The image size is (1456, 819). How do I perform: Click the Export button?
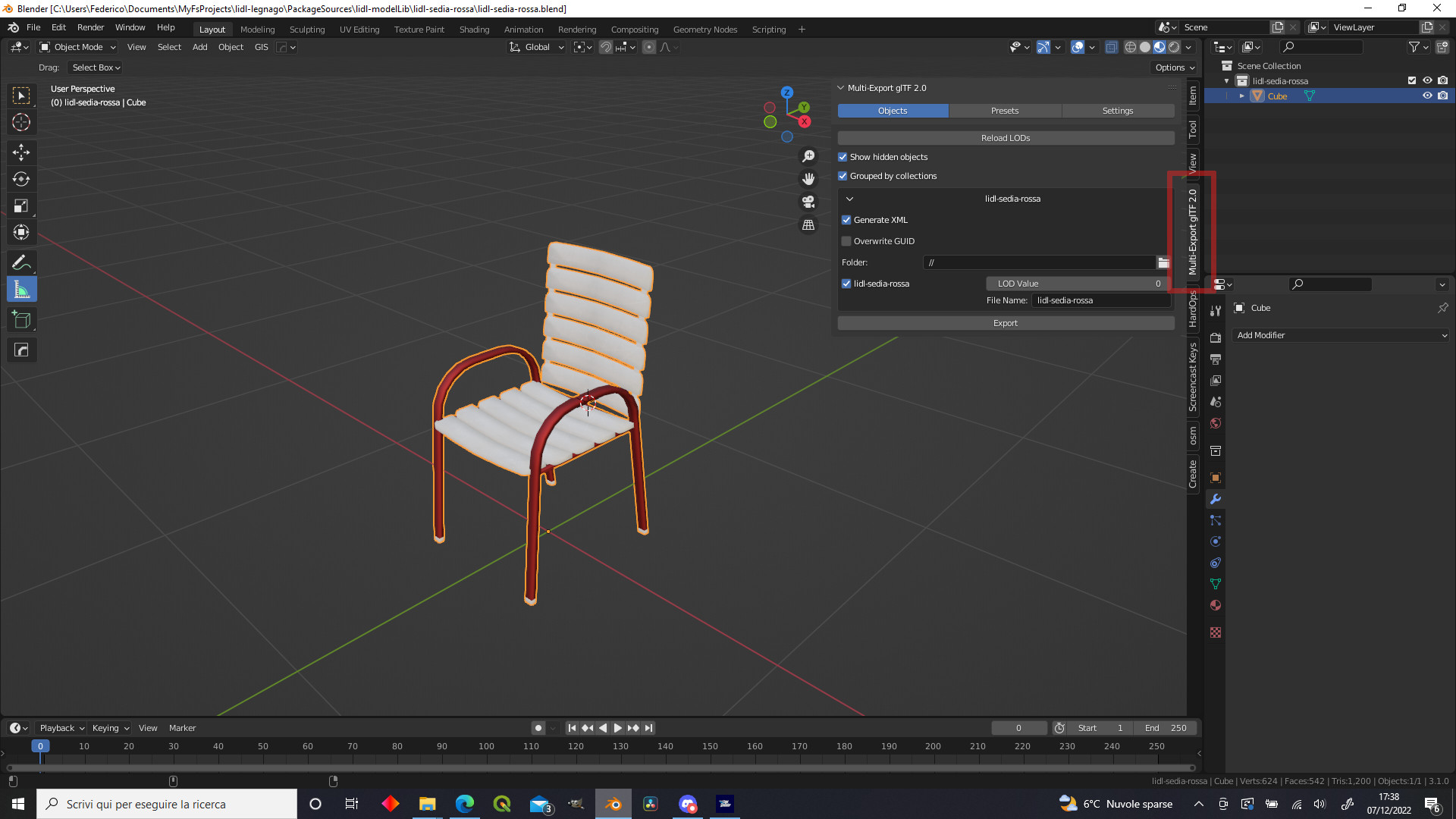(x=1005, y=322)
